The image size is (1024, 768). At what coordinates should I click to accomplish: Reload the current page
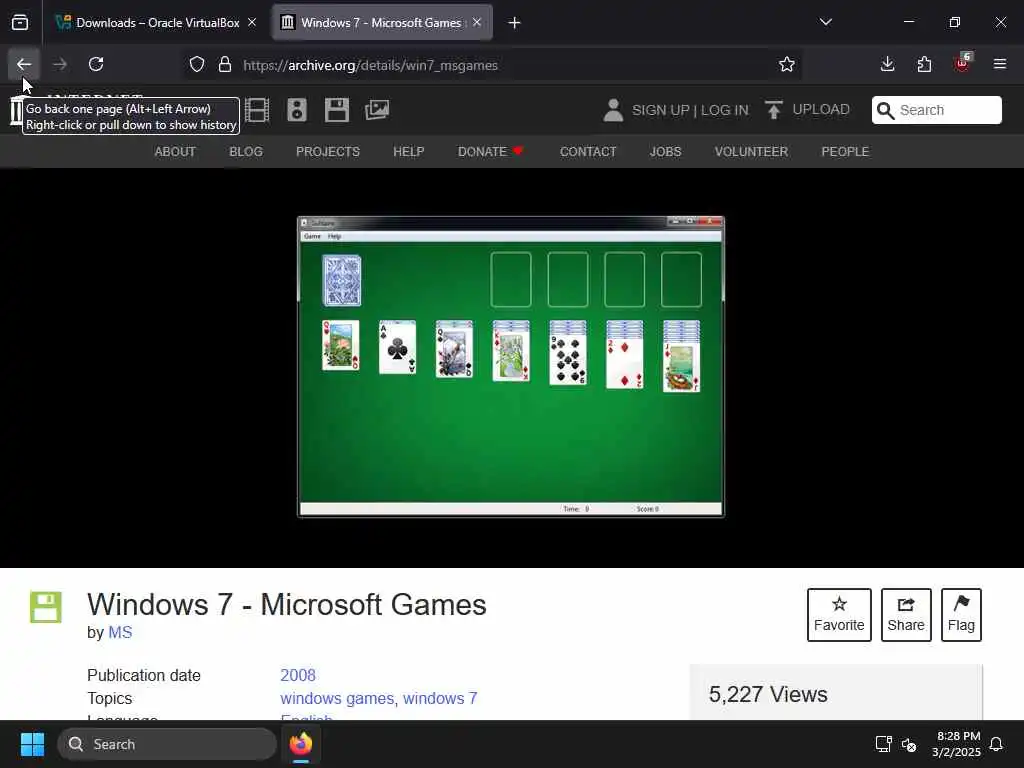pos(96,64)
